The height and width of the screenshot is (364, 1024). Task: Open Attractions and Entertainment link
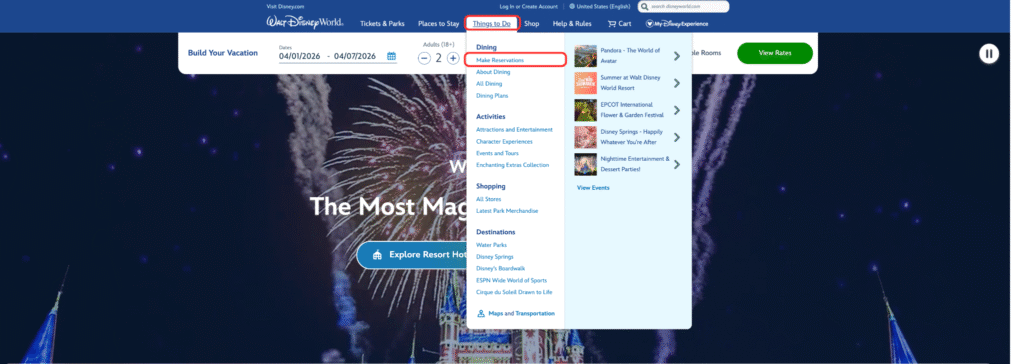[515, 129]
